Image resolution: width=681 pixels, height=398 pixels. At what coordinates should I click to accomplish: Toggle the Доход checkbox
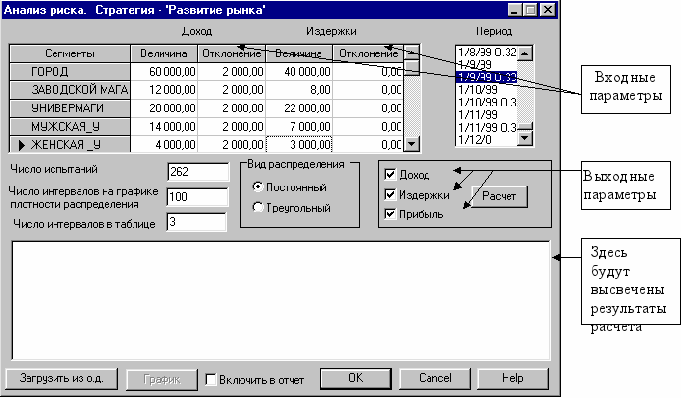click(x=390, y=175)
